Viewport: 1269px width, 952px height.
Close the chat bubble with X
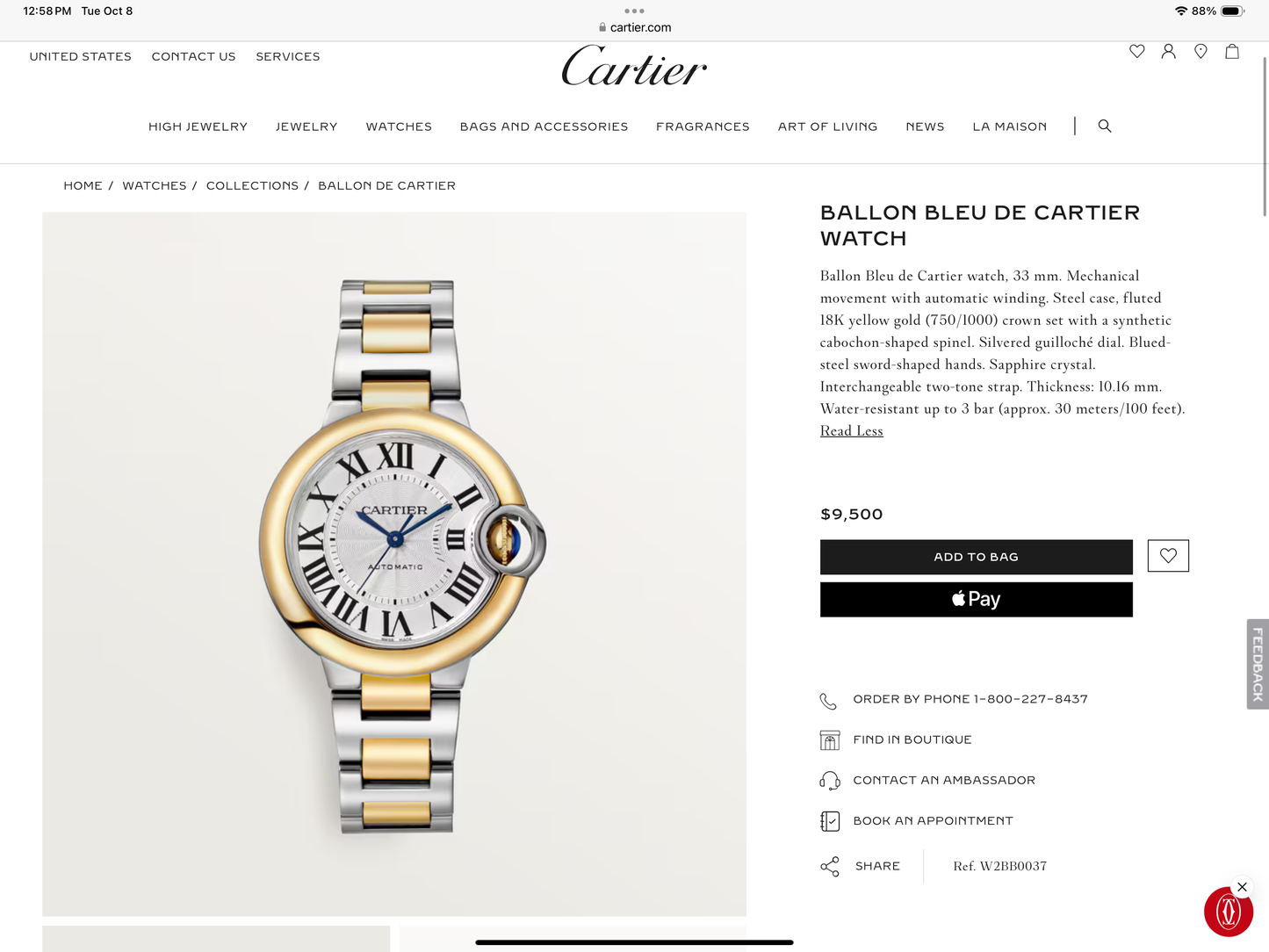pyautogui.click(x=1242, y=887)
